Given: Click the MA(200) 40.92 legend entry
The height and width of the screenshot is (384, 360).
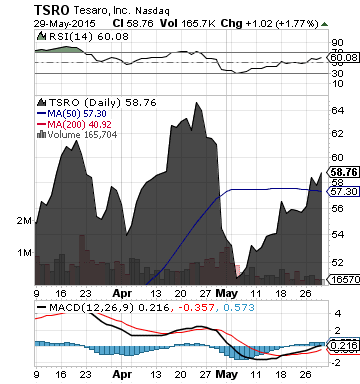Looking at the screenshot, I should coord(79,125).
